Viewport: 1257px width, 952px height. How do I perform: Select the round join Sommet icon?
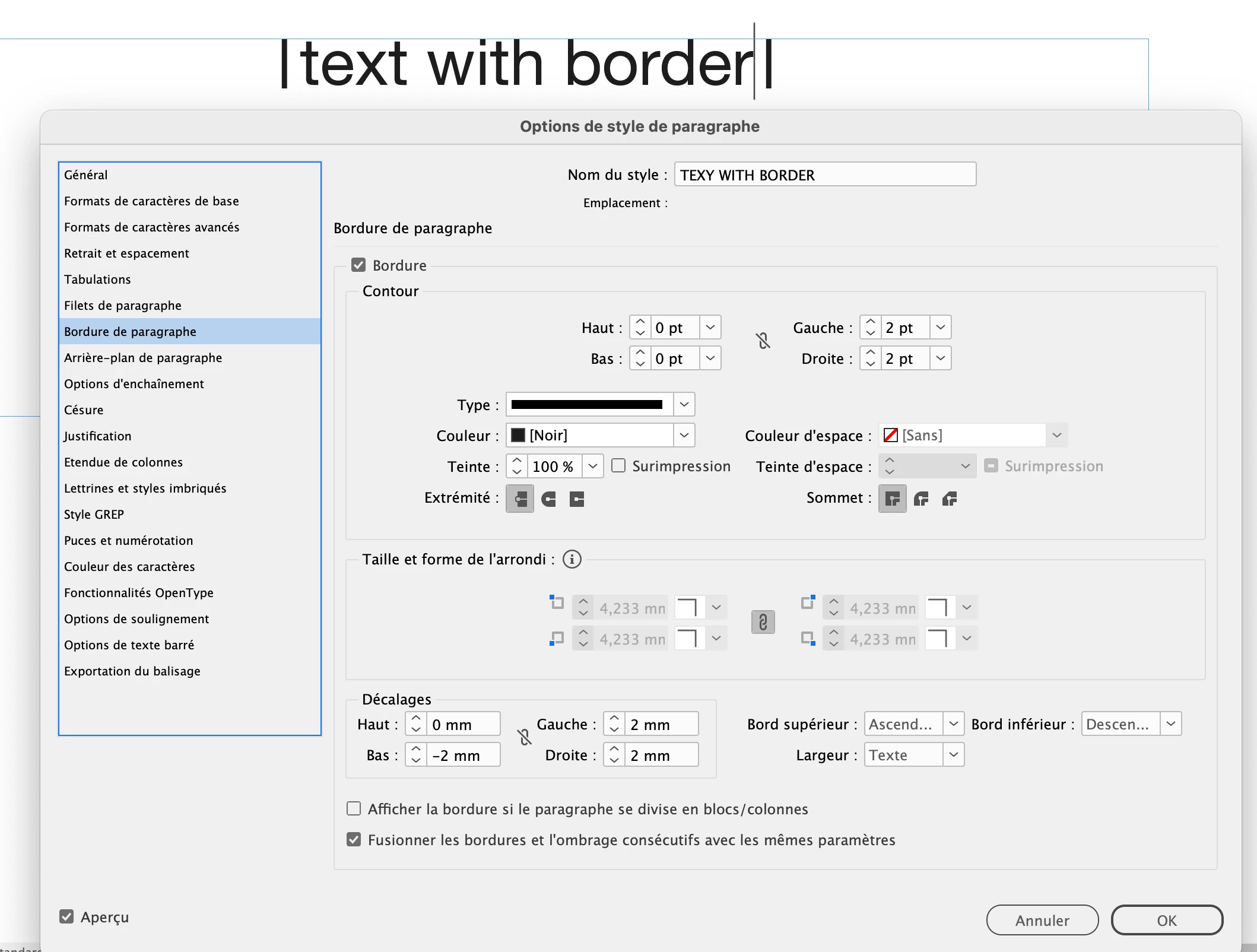point(921,499)
